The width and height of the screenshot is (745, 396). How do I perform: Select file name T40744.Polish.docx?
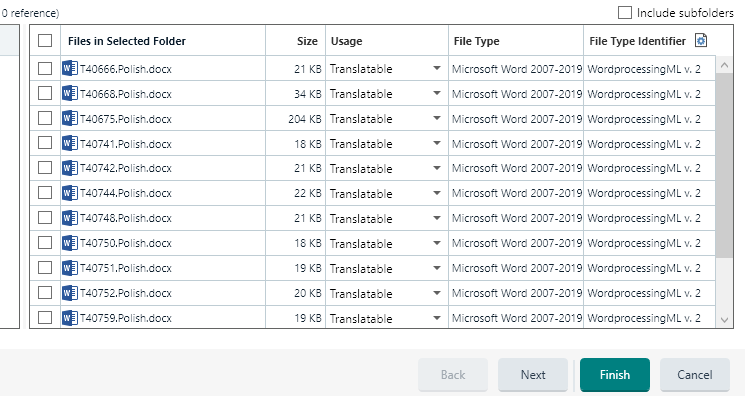(x=126, y=193)
